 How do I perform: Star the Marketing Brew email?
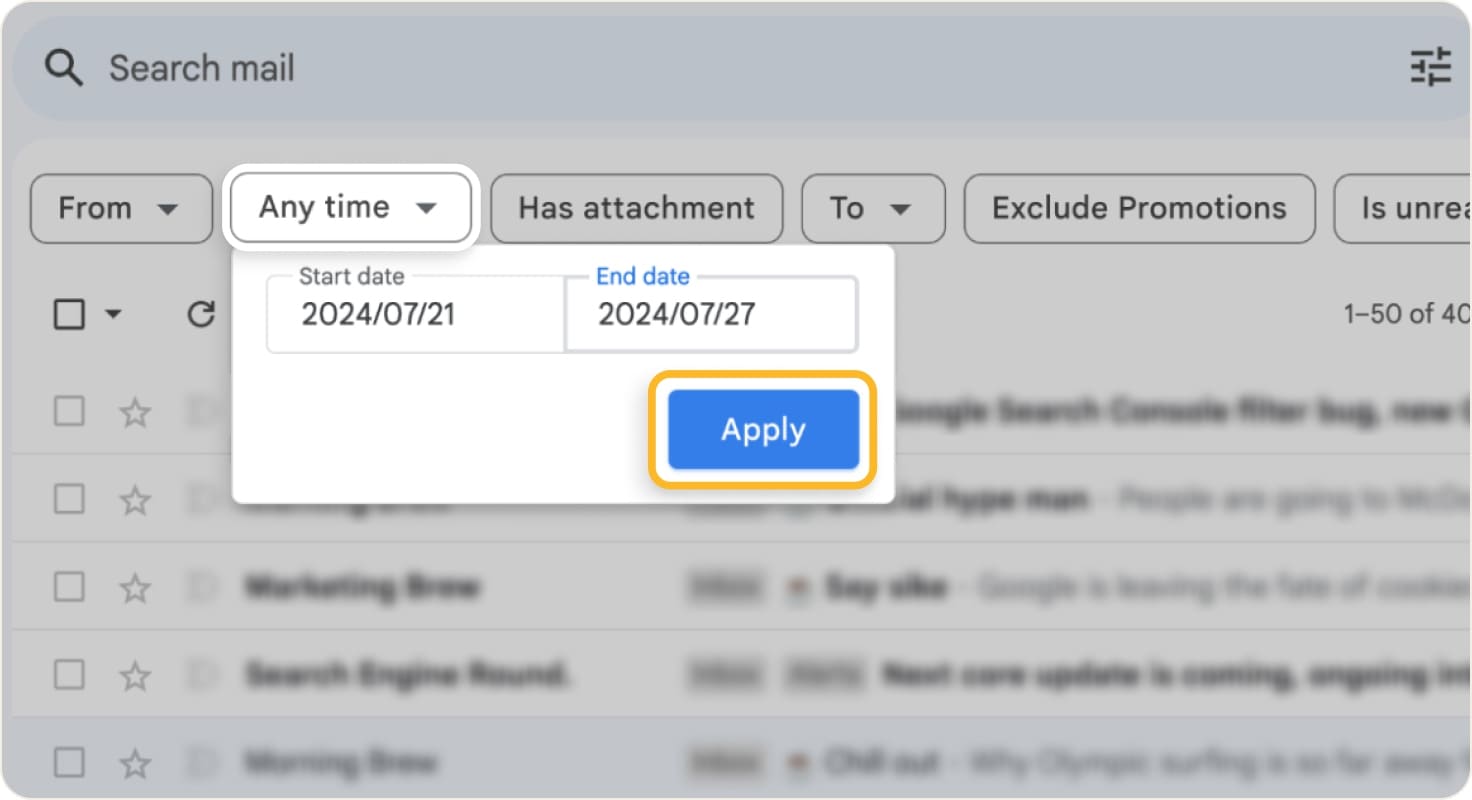135,587
